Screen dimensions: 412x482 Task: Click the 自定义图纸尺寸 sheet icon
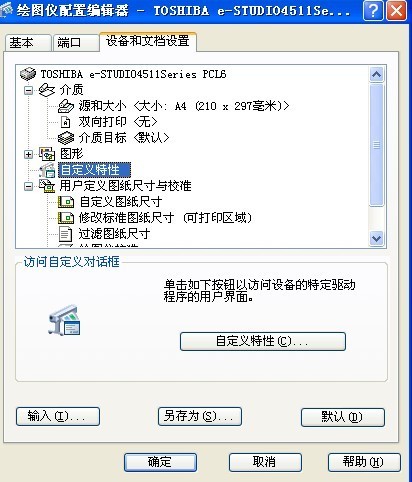pos(66,202)
